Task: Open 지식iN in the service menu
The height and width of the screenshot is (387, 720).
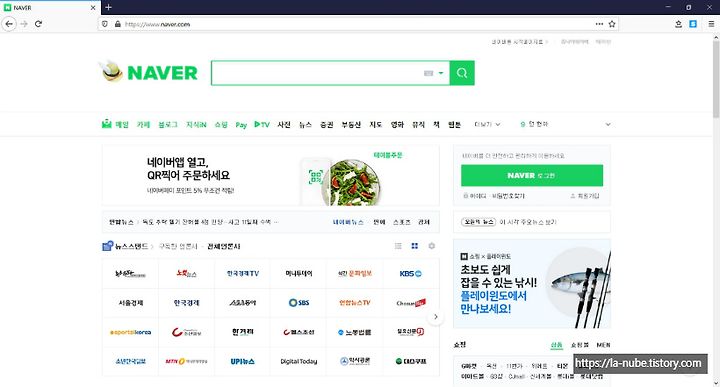Action: 196,124
